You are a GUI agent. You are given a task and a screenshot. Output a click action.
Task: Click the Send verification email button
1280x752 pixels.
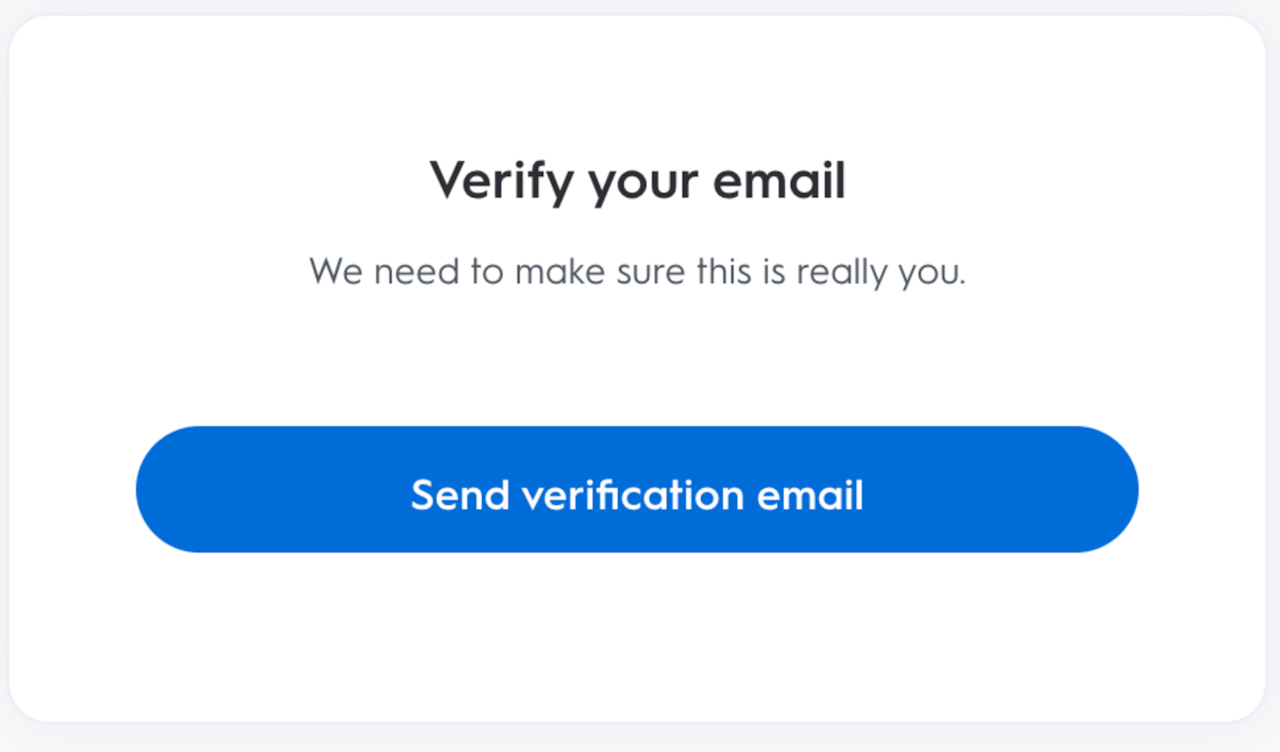[637, 489]
